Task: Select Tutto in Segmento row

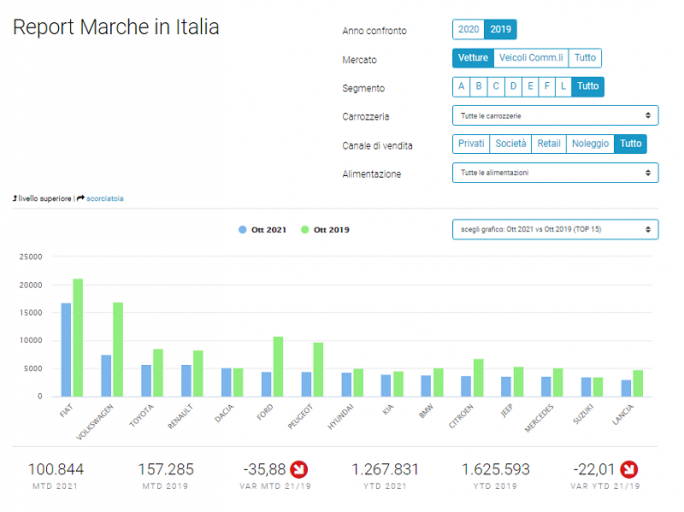Action: click(x=588, y=86)
